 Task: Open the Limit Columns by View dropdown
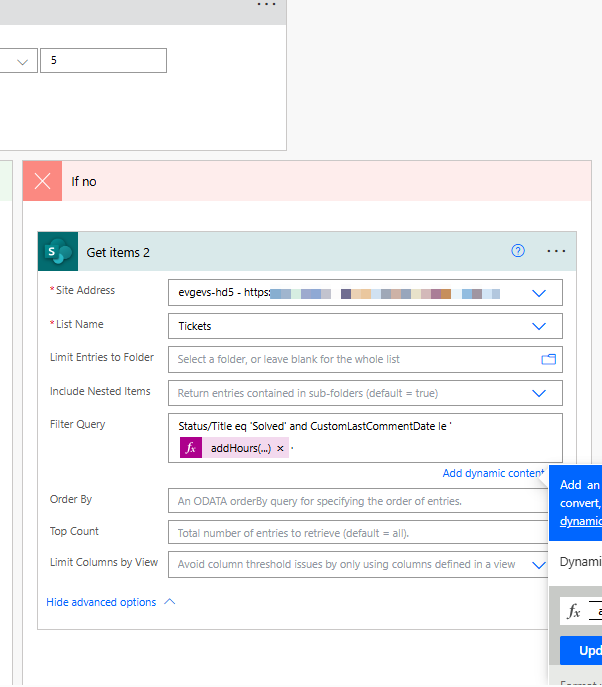click(539, 564)
